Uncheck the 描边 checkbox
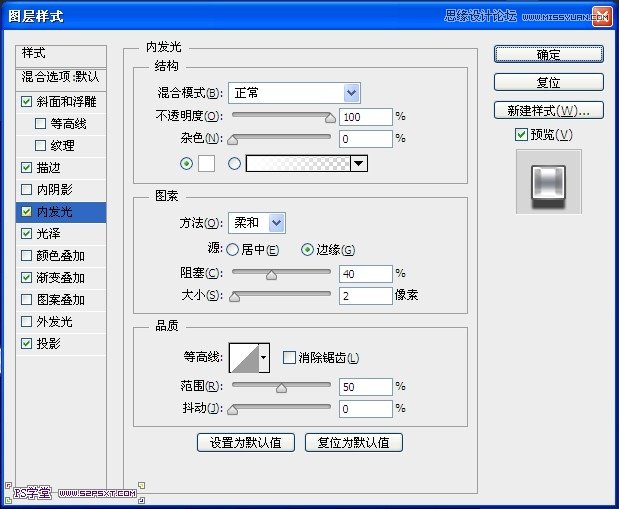The width and height of the screenshot is (619, 509). (26, 167)
